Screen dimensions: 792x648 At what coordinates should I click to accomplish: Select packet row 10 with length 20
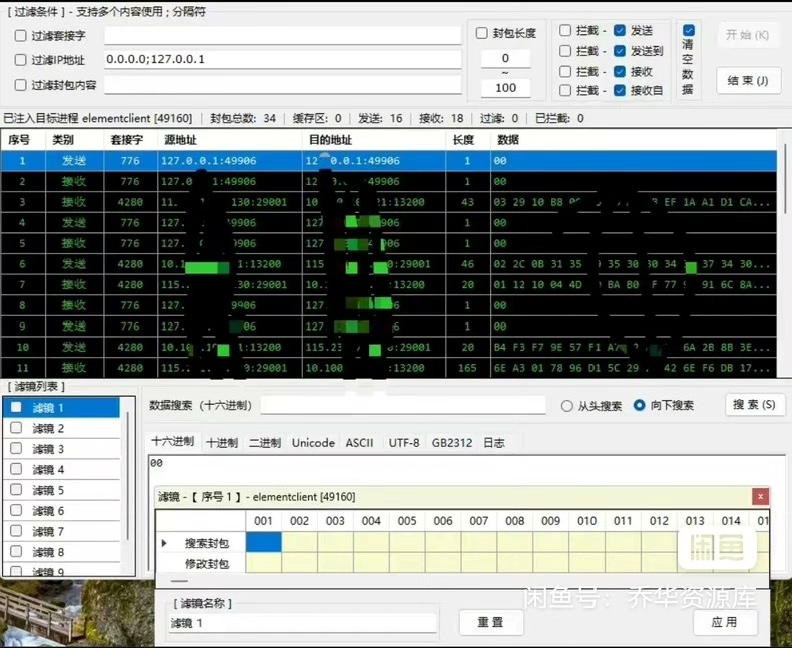click(x=388, y=347)
